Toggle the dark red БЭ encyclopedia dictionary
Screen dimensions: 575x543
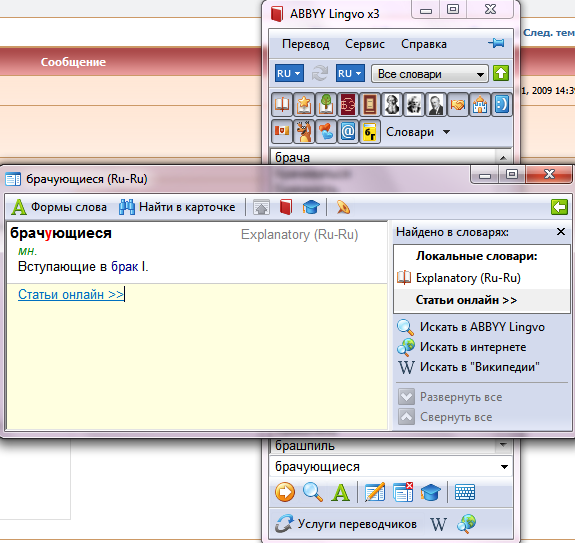pyautogui.click(x=348, y=104)
